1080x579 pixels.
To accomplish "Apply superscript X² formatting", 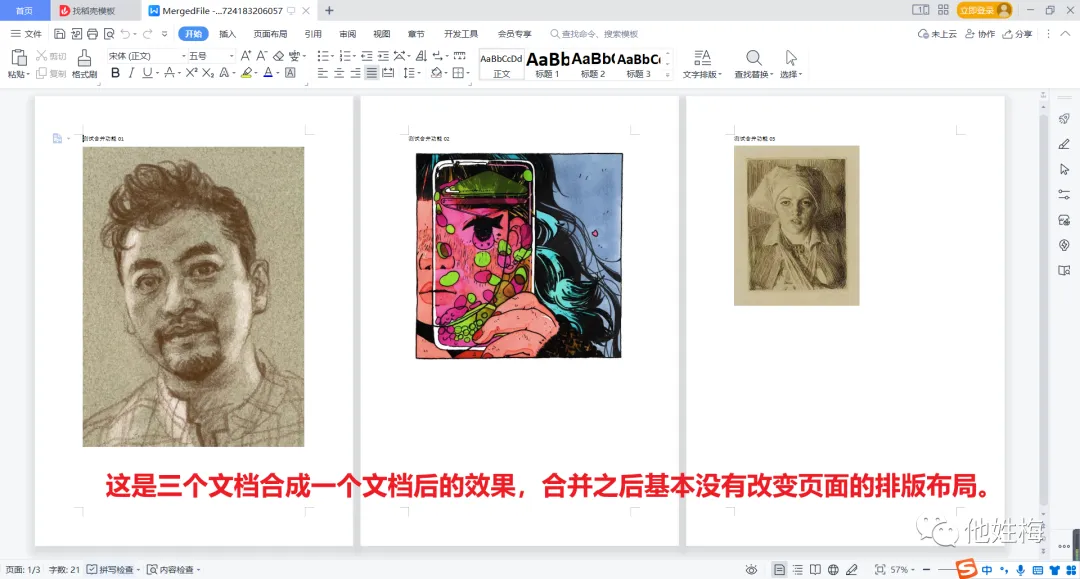I will pos(191,73).
